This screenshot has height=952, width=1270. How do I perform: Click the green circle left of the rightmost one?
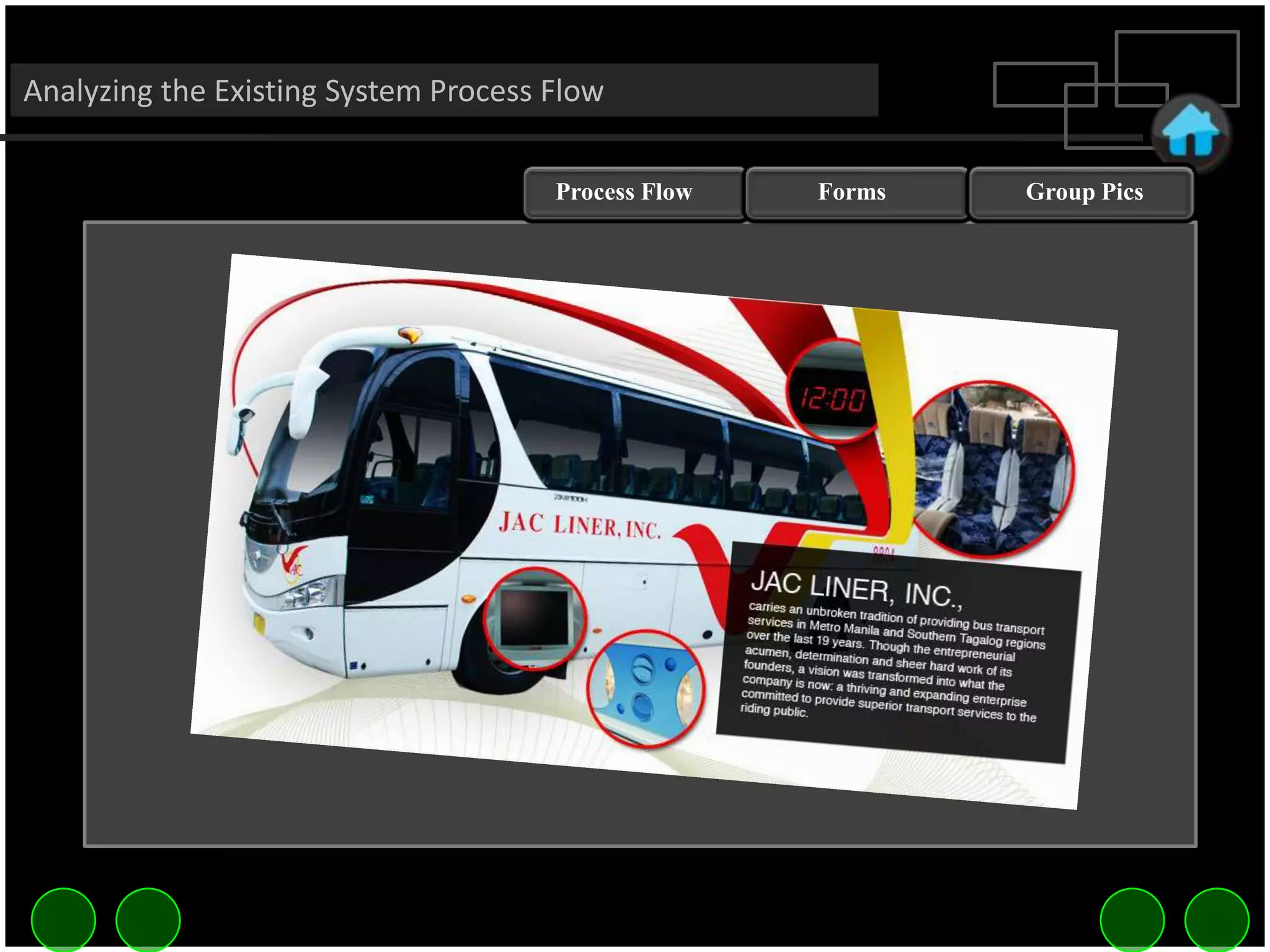tap(1132, 920)
